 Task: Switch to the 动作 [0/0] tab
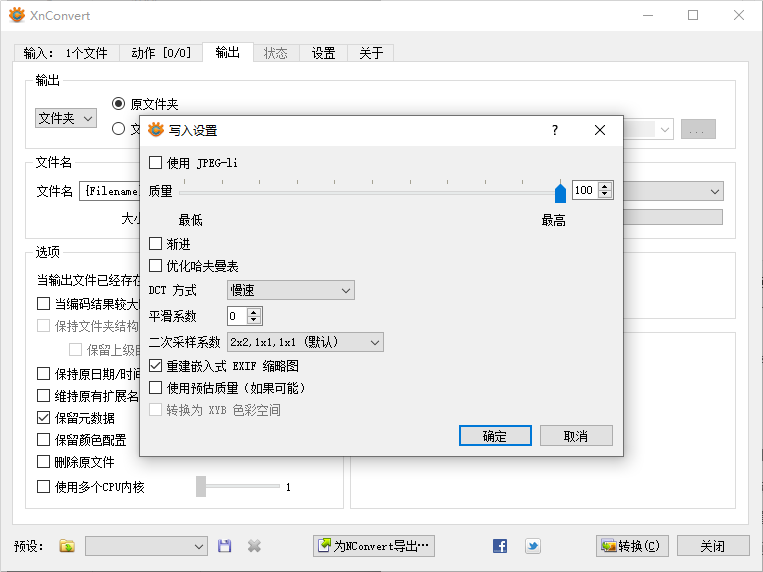[x=161, y=53]
